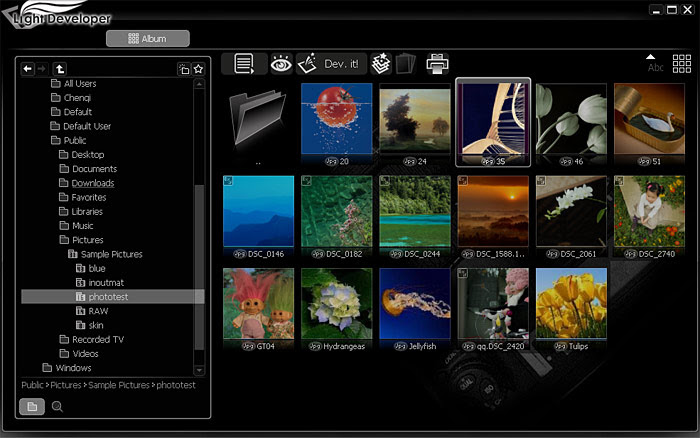Click the batch stack icon with star
This screenshot has height=438, width=700.
[381, 64]
